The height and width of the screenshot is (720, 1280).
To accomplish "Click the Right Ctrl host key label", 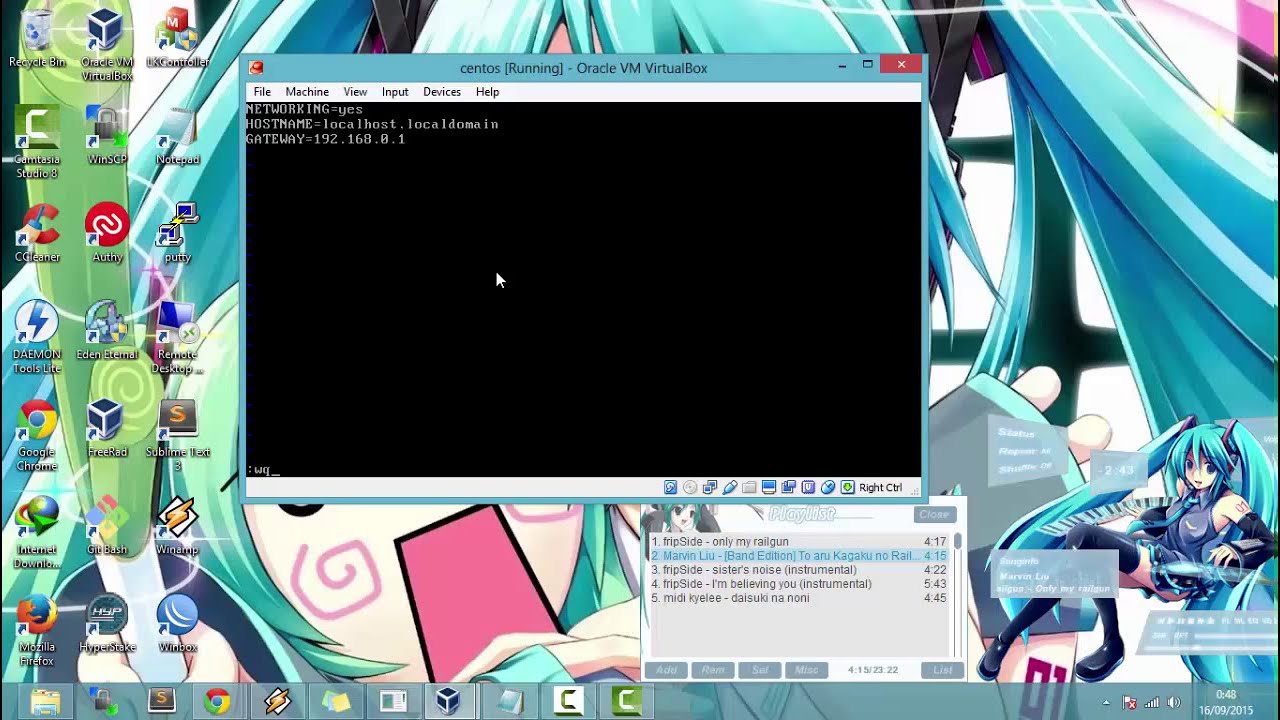I will coord(880,488).
